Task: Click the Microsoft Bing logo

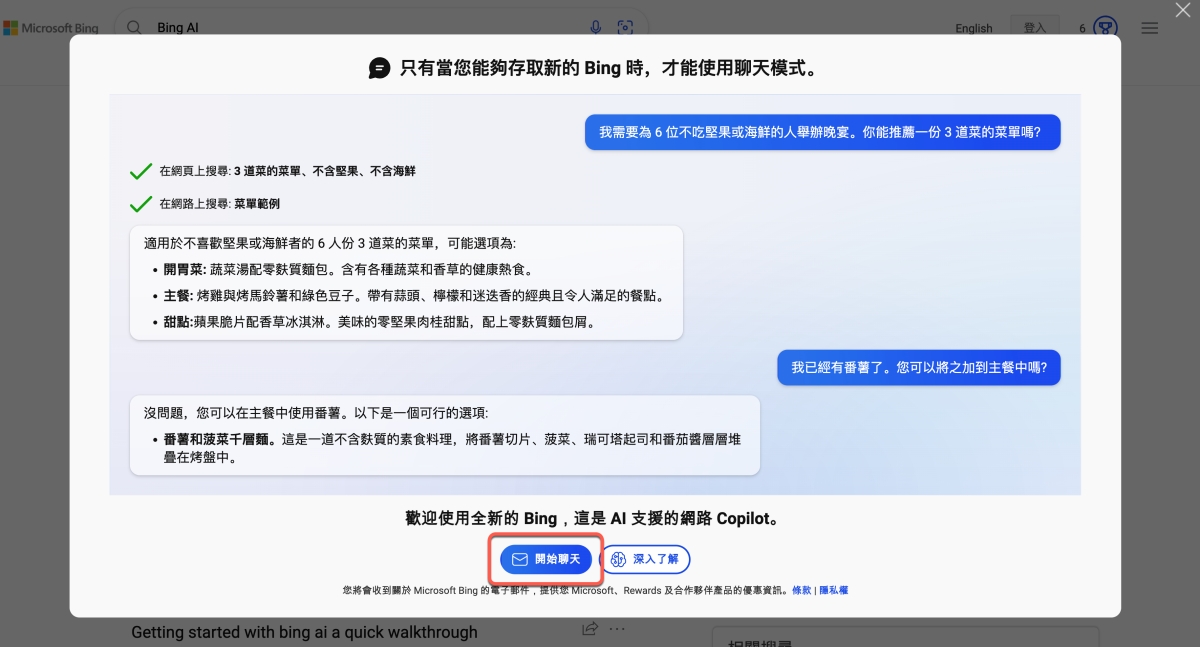Action: (51, 28)
